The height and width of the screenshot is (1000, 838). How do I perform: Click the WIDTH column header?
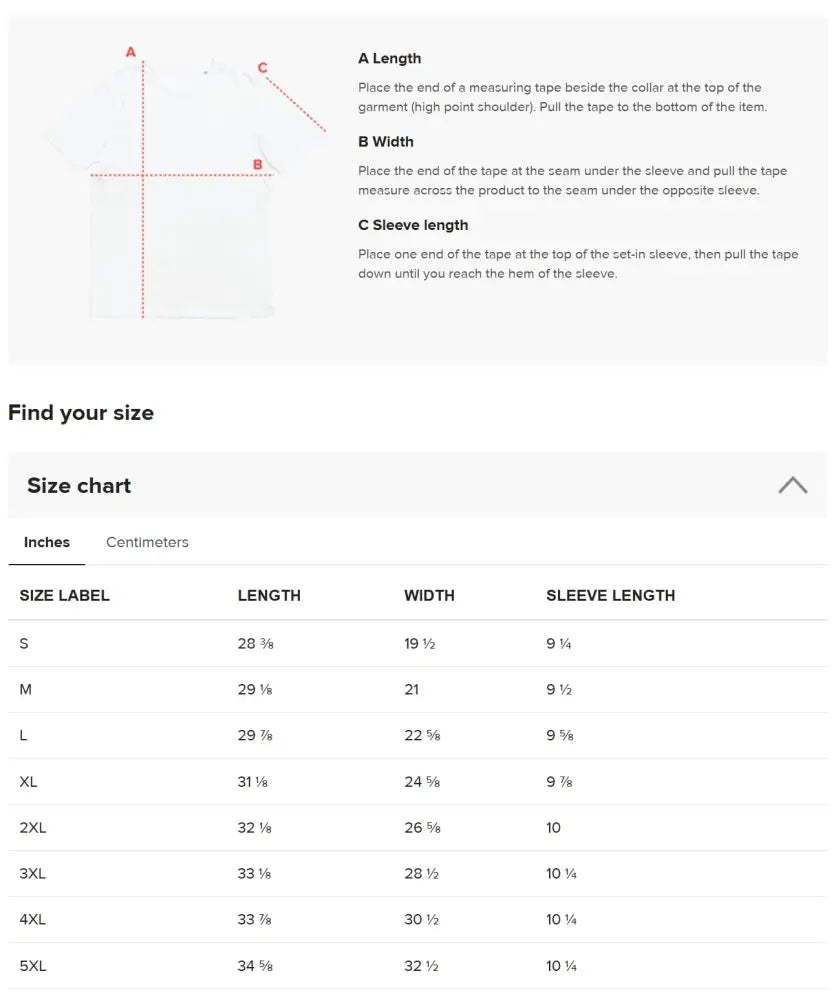click(x=429, y=596)
